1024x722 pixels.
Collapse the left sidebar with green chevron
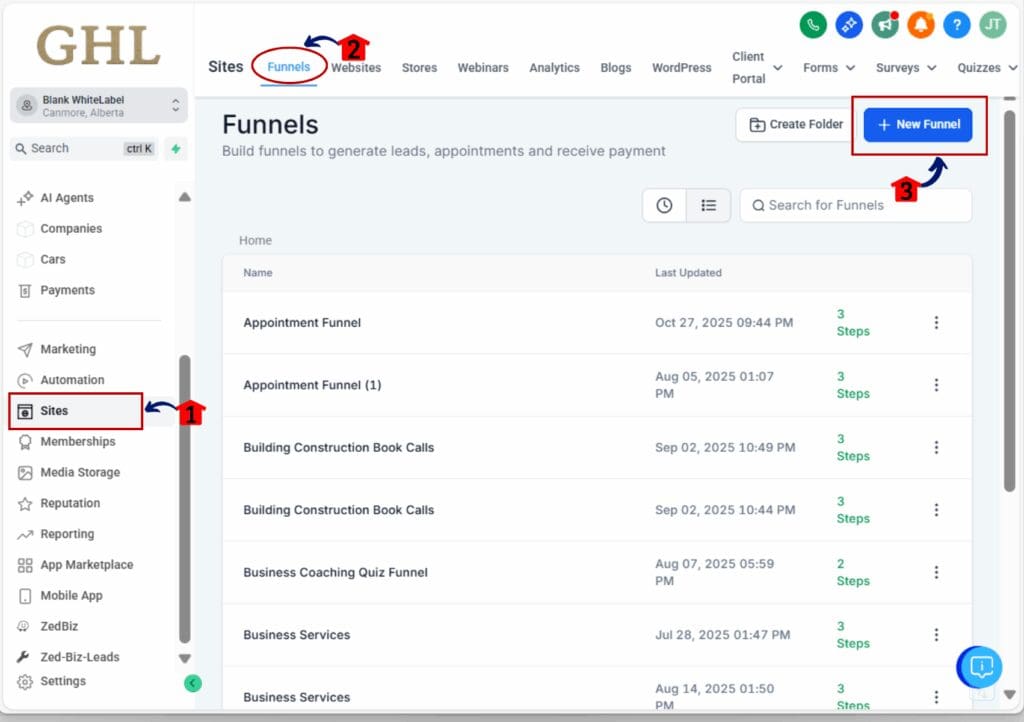tap(193, 683)
